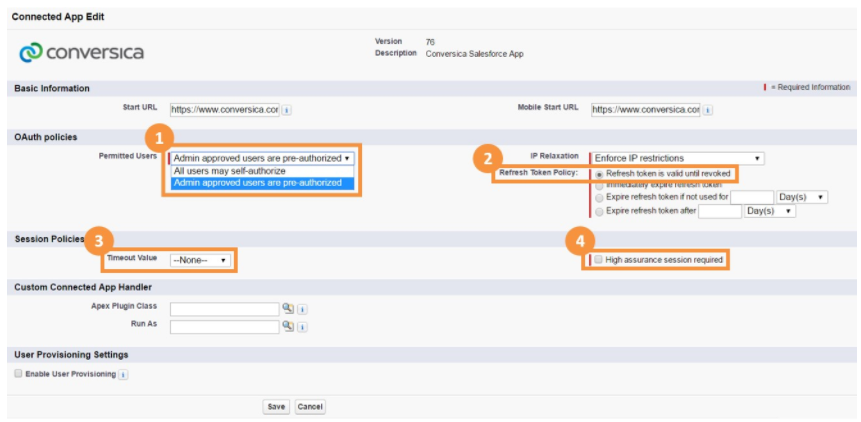Click the Mobile Start URL input field

[x=646, y=110]
